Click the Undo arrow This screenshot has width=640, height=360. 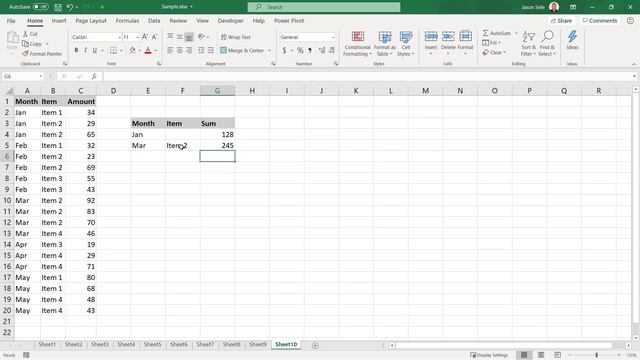70,7
